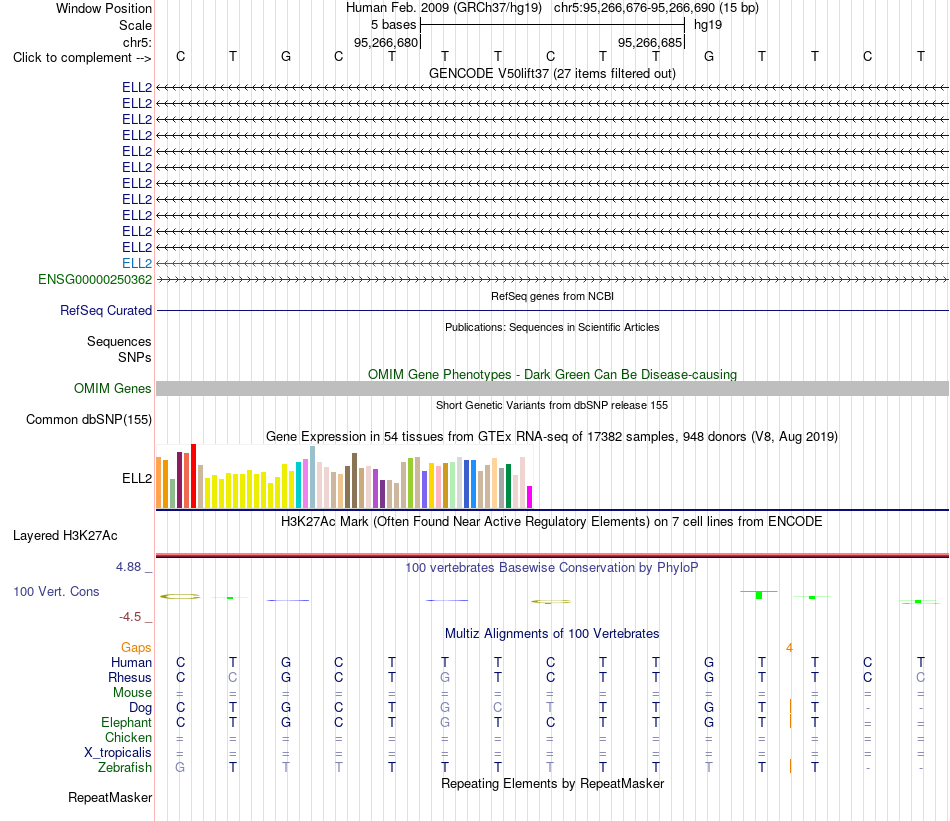
Task: Open the GENCODE V50lift37 track title
Action: pos(552,73)
